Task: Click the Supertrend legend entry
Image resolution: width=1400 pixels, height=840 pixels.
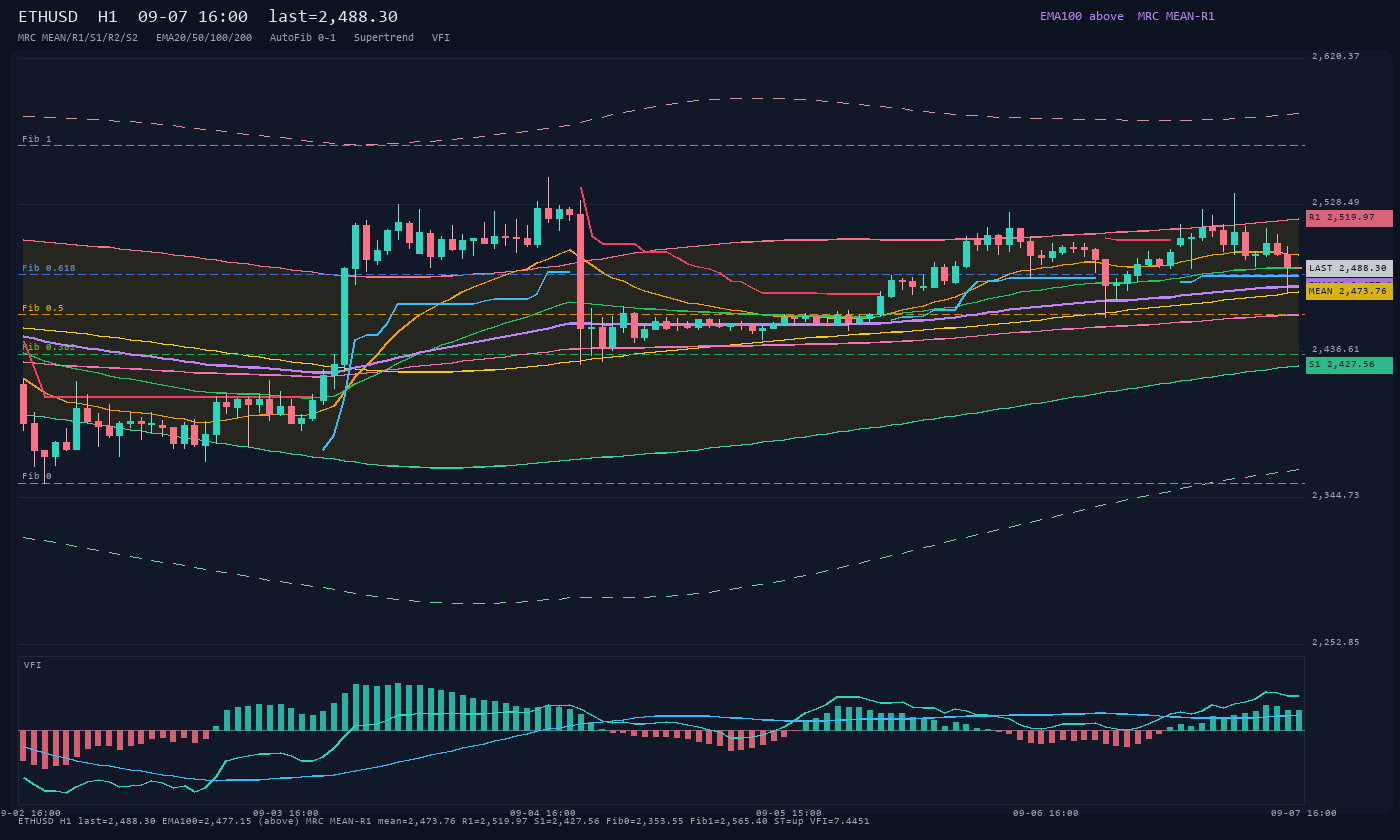Action: (x=384, y=37)
